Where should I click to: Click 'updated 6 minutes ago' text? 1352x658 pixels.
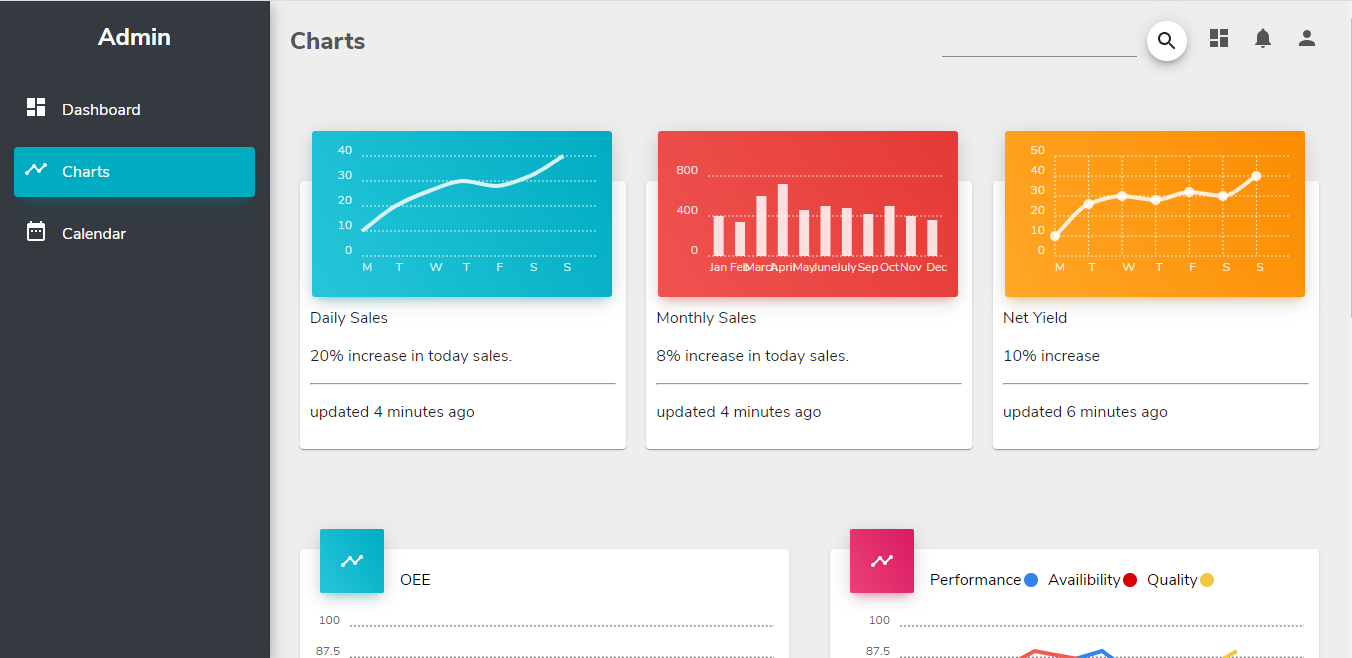(1085, 412)
